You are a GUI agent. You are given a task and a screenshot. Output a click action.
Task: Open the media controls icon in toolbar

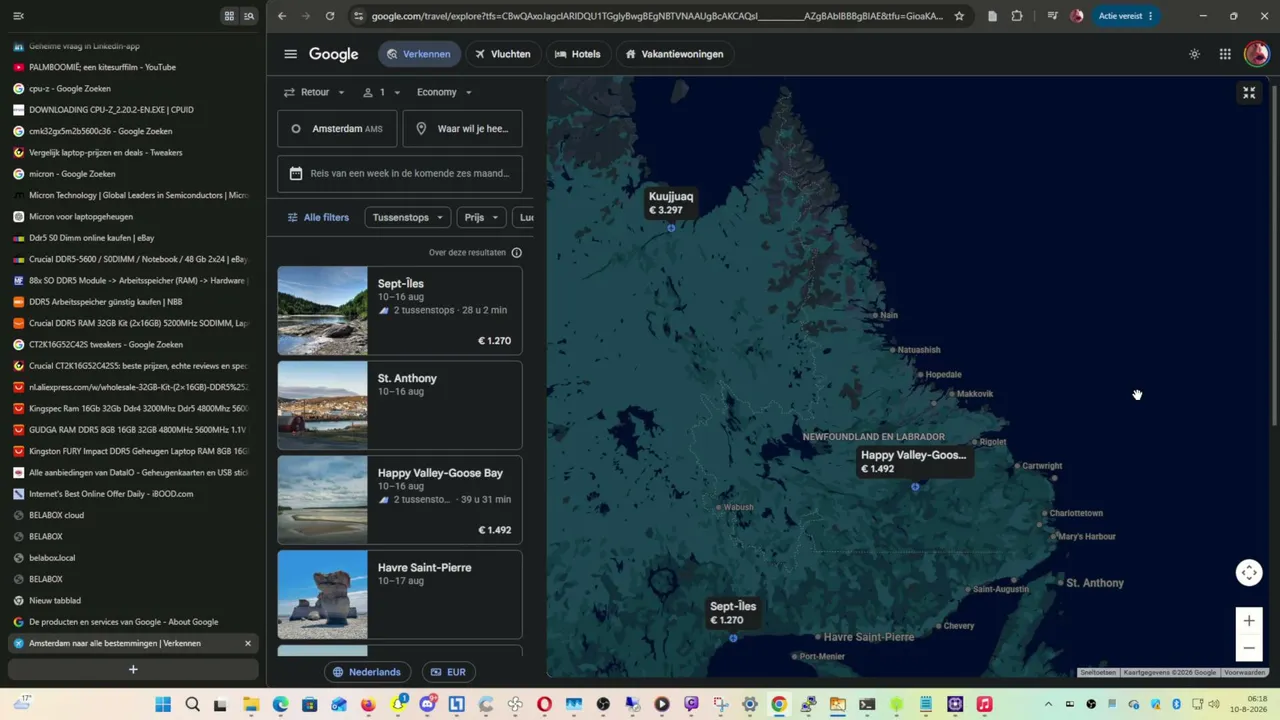pos(1052,16)
